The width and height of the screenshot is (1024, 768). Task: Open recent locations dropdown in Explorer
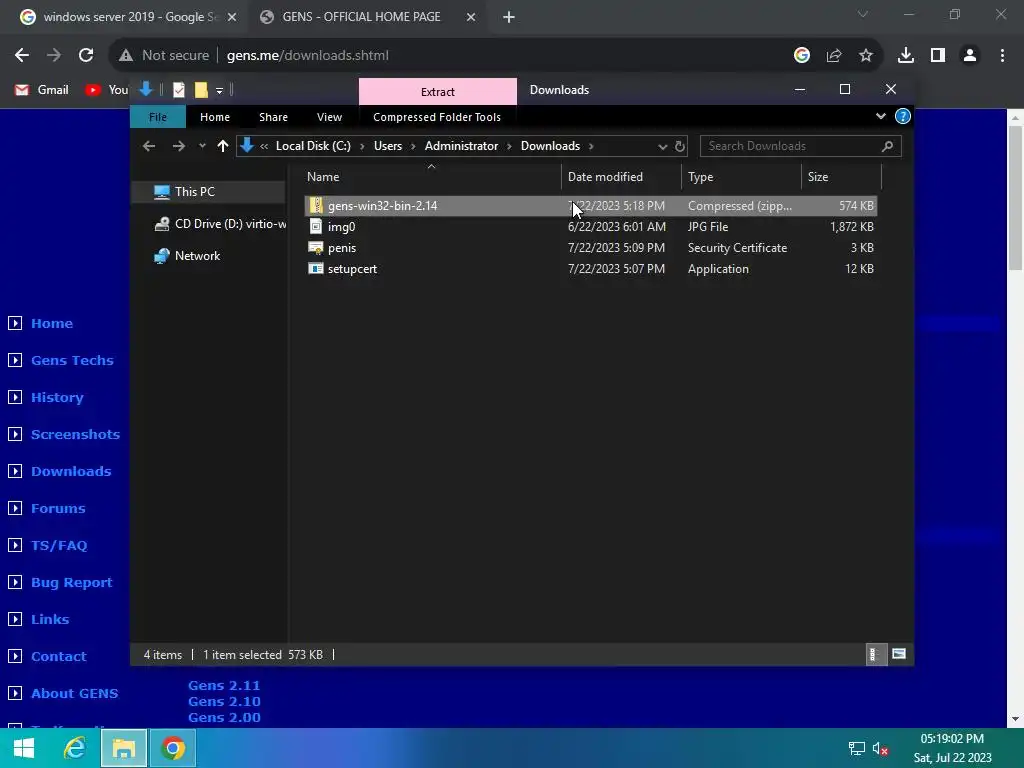click(202, 146)
